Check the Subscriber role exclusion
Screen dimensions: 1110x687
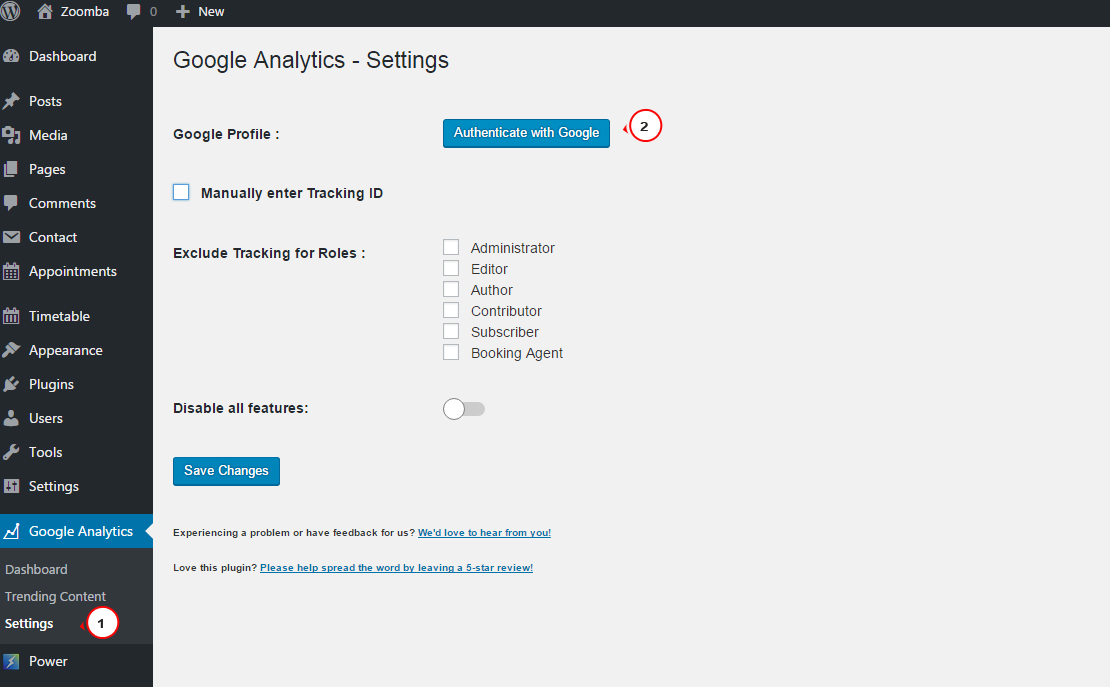click(451, 331)
